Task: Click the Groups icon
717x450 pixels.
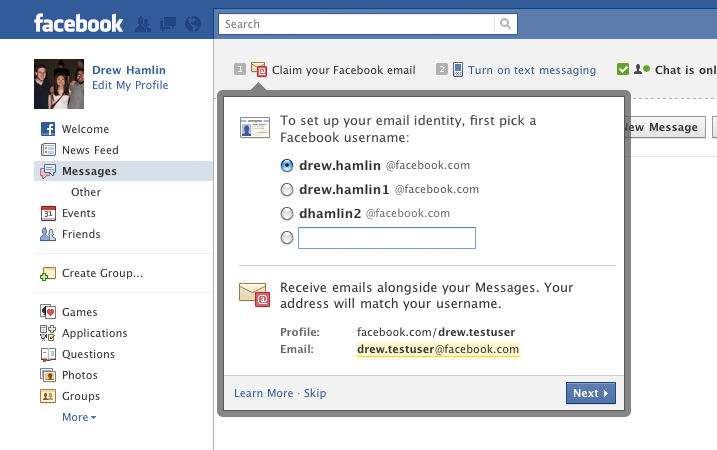Action: click(48, 396)
